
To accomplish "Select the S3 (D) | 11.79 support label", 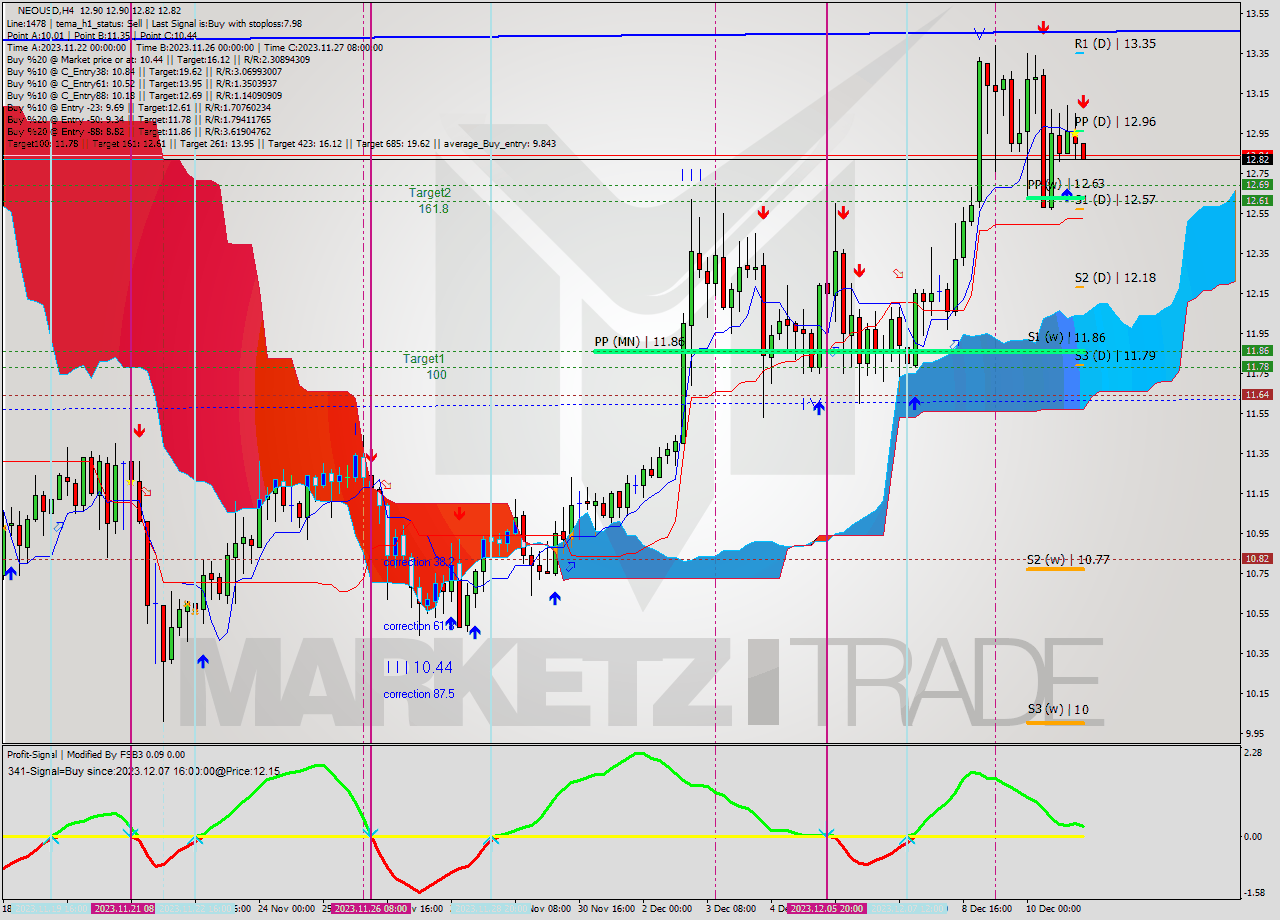I will click(1115, 355).
